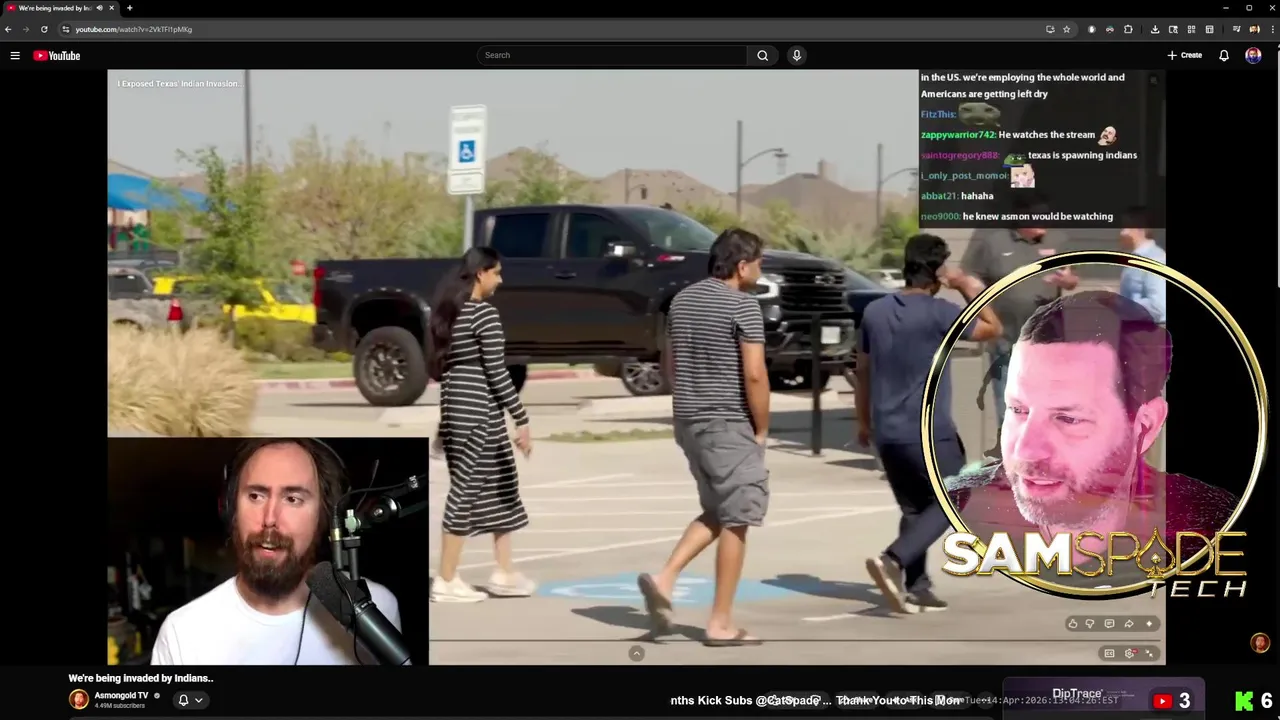Click the floating profile avatar at right edge
Image resolution: width=1280 pixels, height=720 pixels.
point(1260,642)
